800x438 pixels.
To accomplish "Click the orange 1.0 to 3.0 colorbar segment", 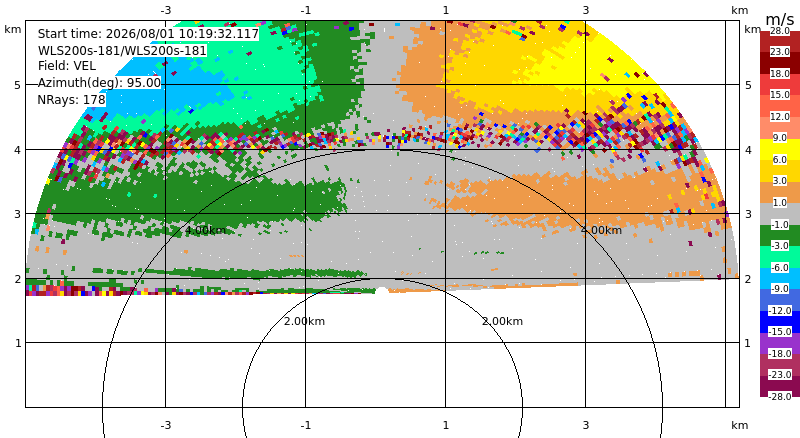I will coord(780,192).
